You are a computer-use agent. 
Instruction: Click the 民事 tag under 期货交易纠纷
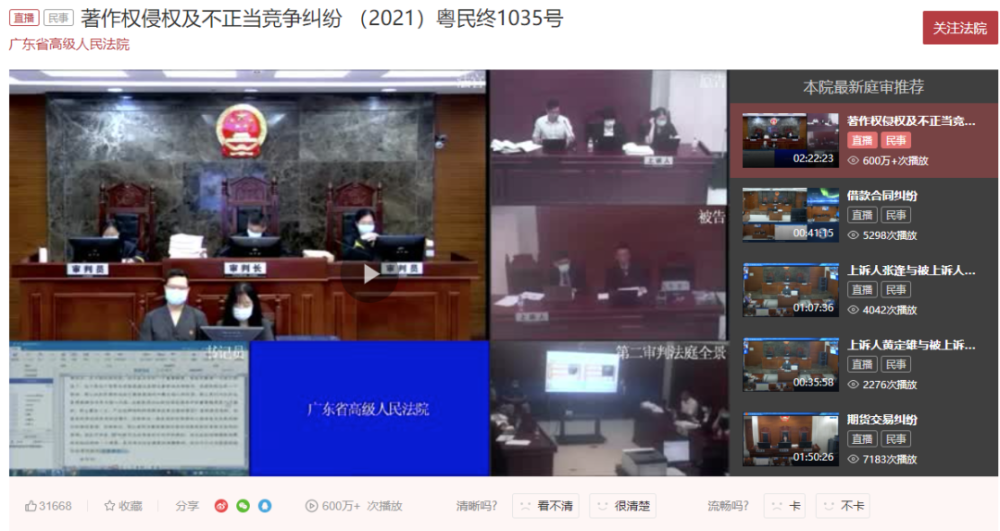point(896,439)
